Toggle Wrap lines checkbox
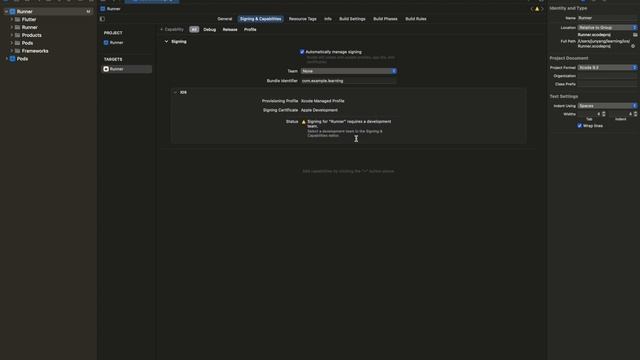Image resolution: width=640 pixels, height=360 pixels. (580, 126)
